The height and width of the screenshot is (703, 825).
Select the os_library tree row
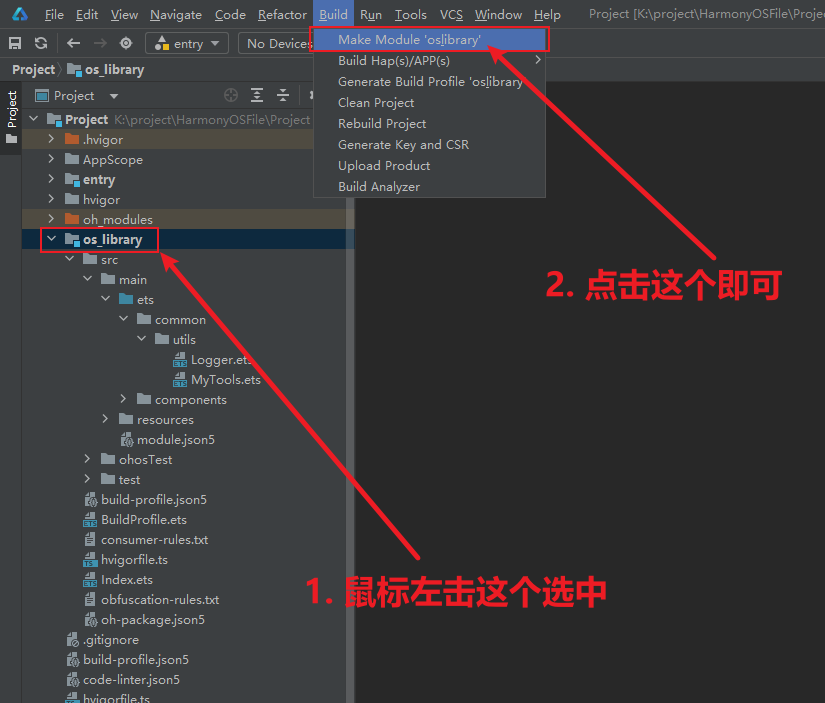pyautogui.click(x=188, y=239)
